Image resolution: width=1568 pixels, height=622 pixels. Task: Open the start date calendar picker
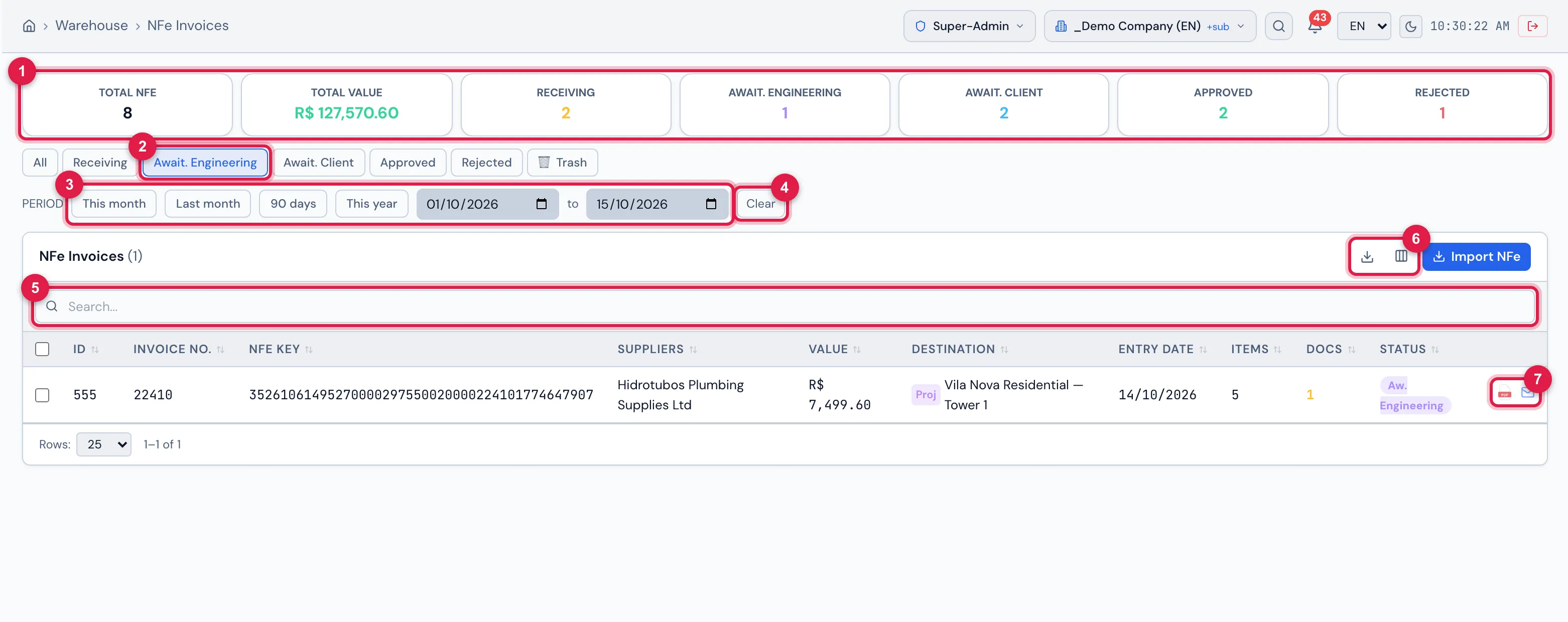[541, 204]
